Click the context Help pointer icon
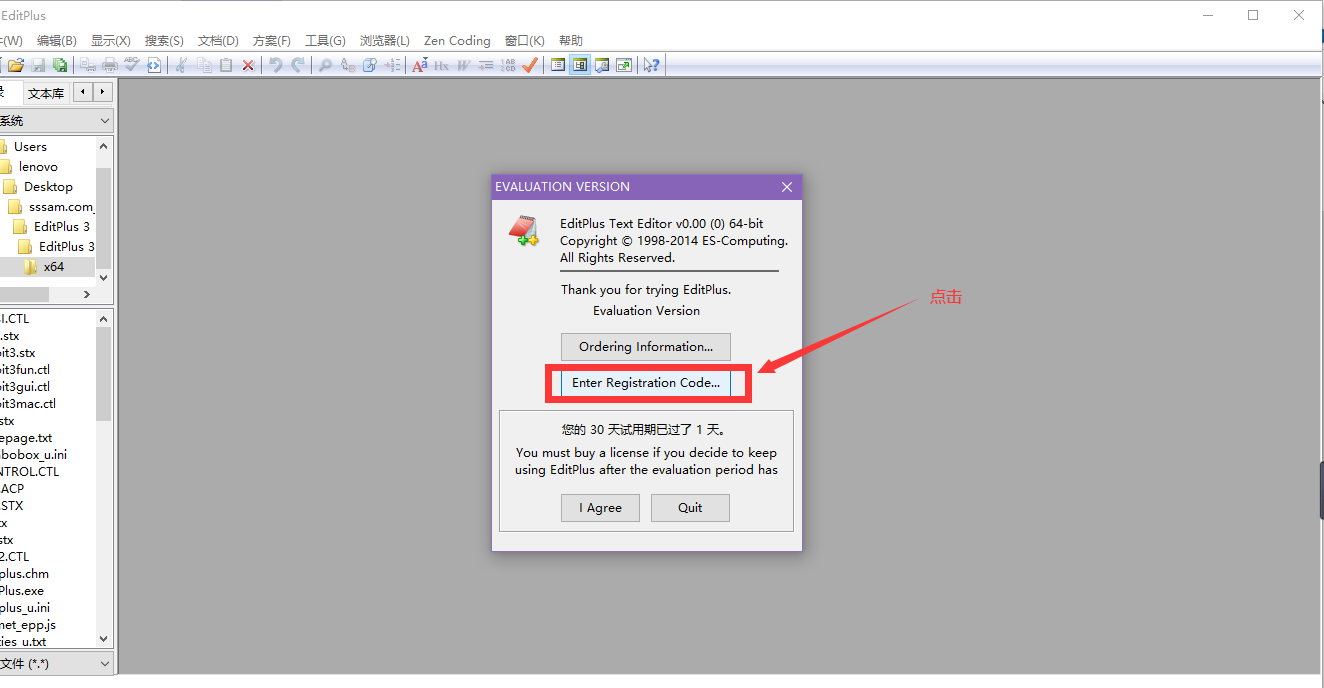 [x=651, y=65]
